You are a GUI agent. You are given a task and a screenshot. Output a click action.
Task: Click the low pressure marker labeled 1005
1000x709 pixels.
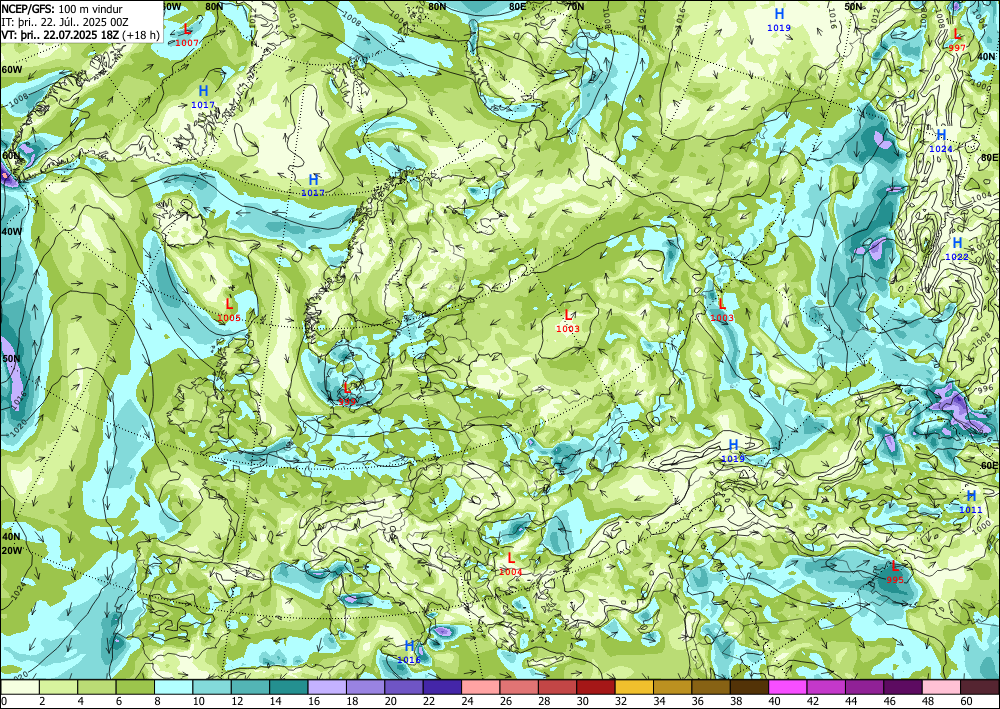(229, 310)
